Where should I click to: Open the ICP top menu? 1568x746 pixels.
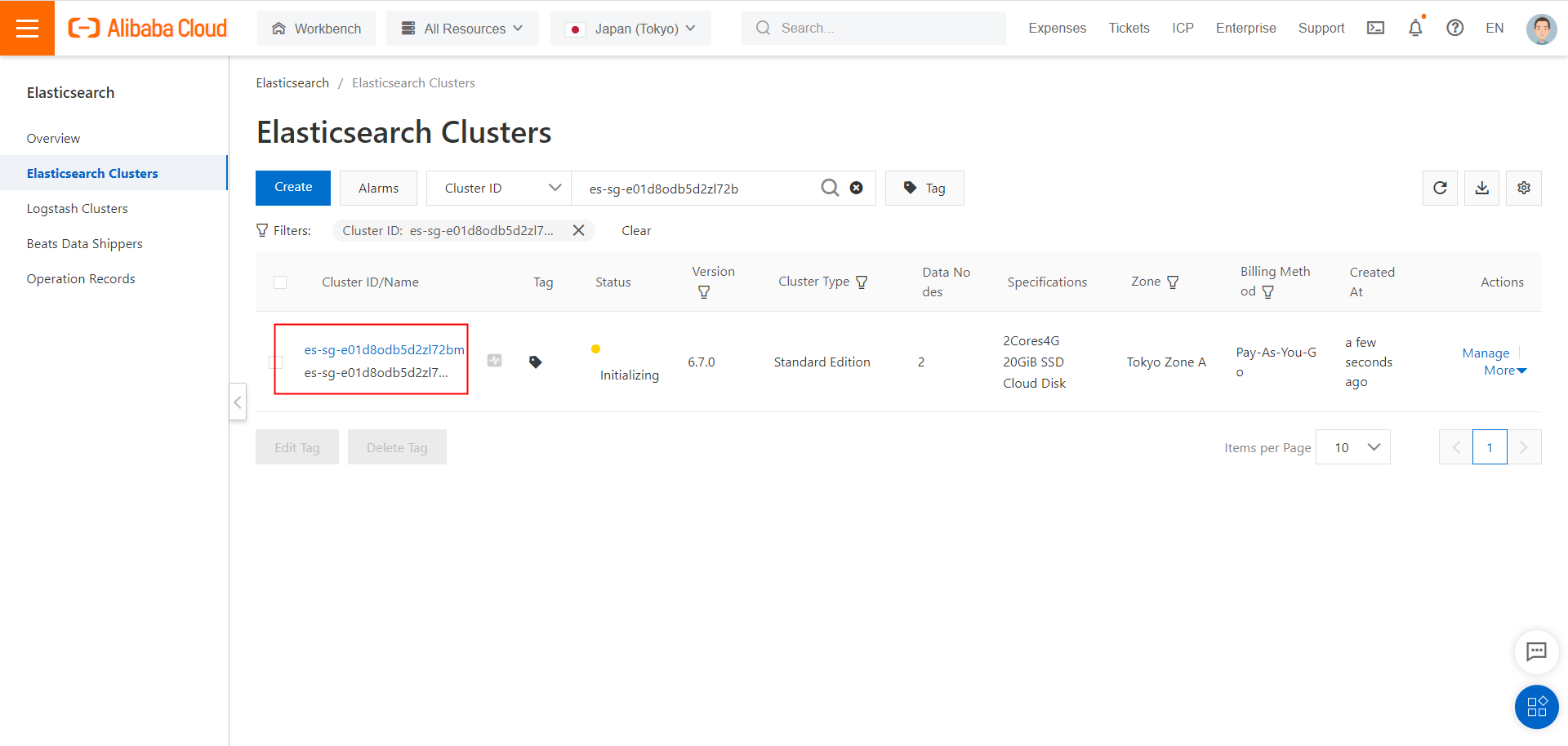1183,28
